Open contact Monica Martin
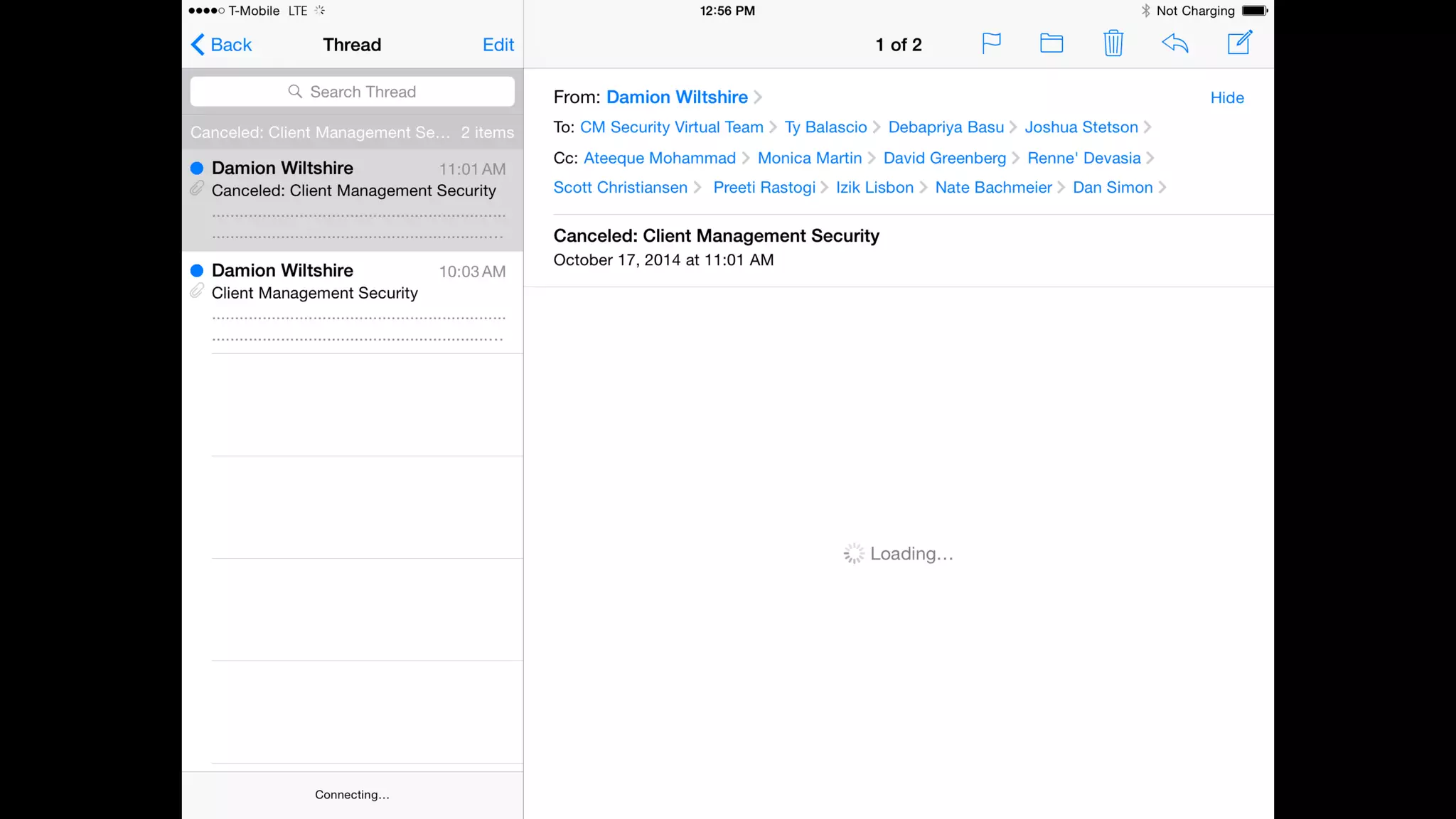 809,158
